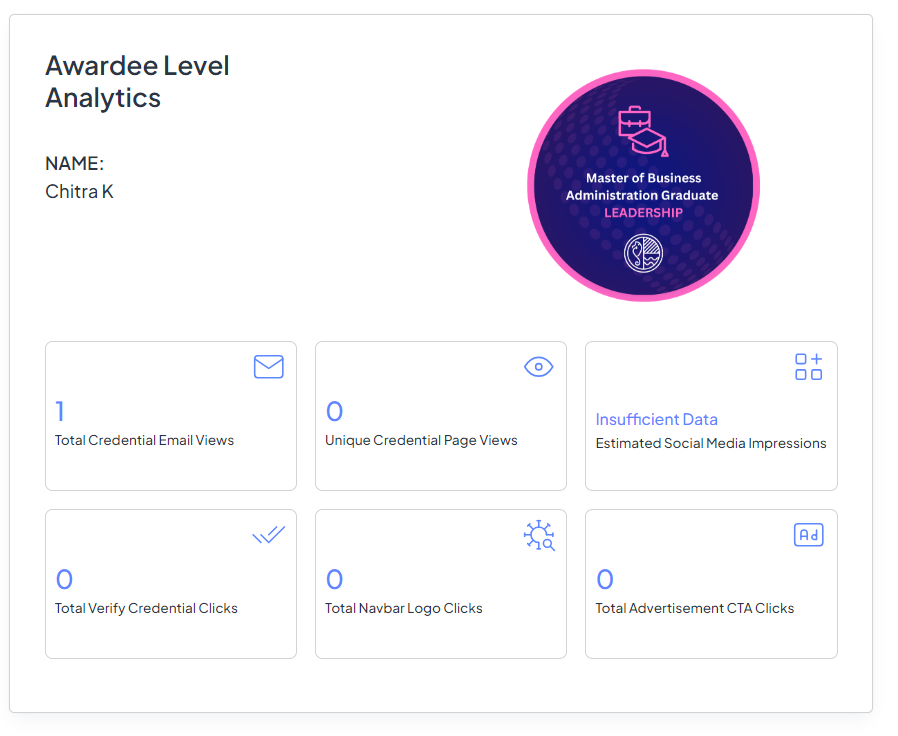Viewport: 898px width, 736px height.
Task: Click the eye icon on Page Views card
Action: pos(538,367)
